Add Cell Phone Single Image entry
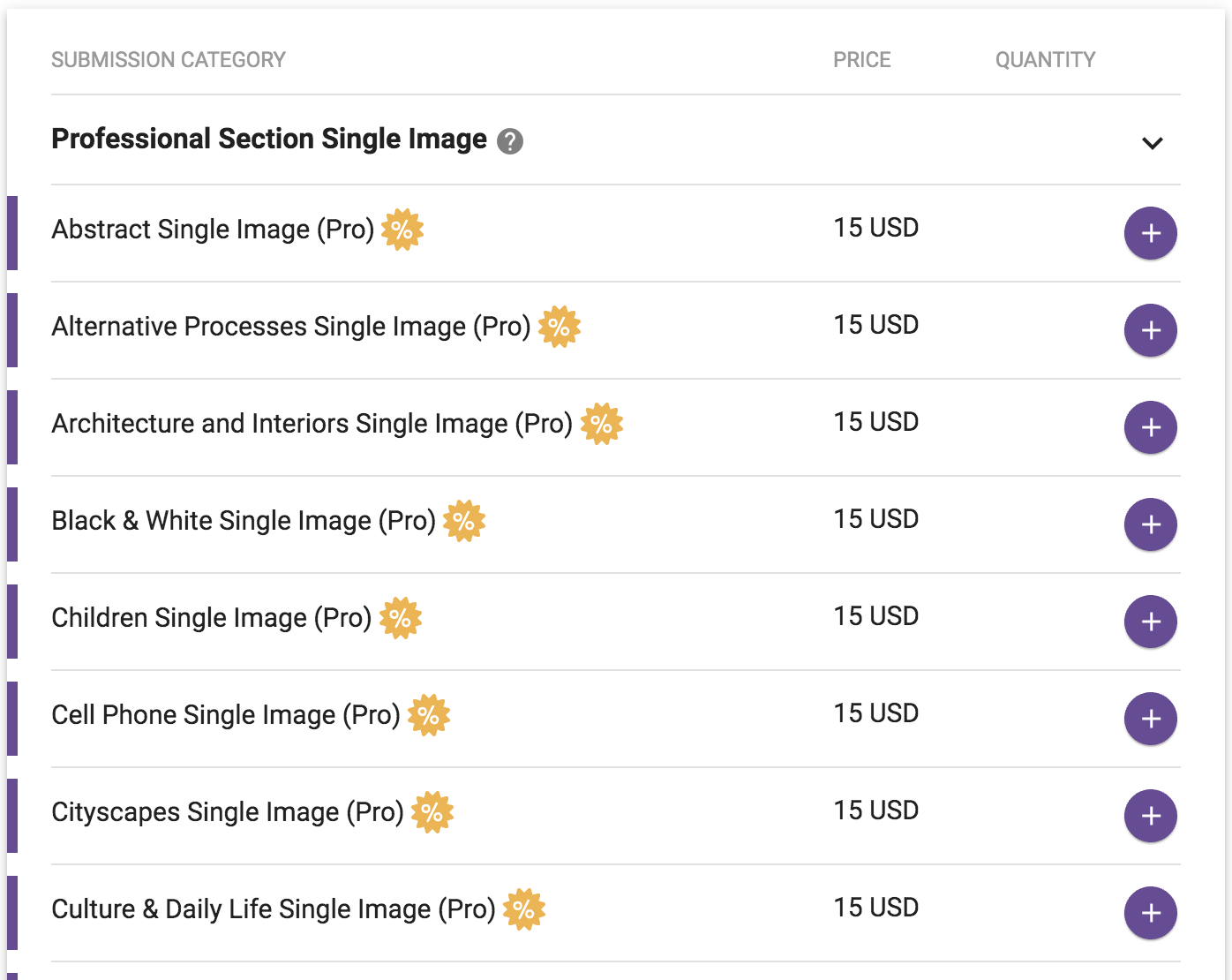The height and width of the screenshot is (980, 1232). 1150,719
